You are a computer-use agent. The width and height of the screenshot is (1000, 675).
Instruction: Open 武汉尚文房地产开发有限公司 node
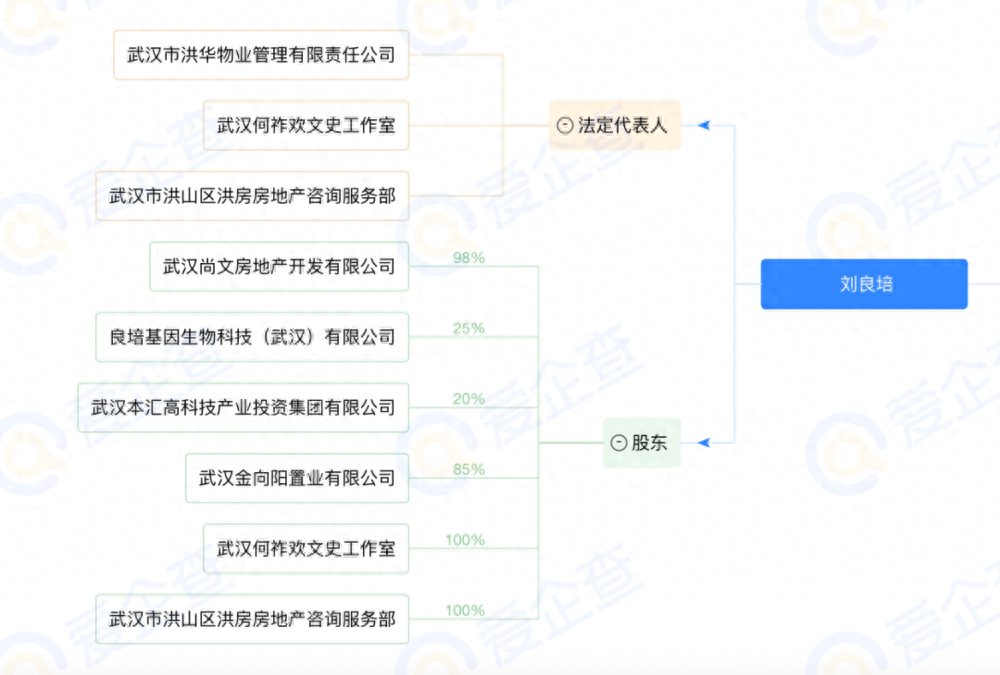pyautogui.click(x=279, y=267)
